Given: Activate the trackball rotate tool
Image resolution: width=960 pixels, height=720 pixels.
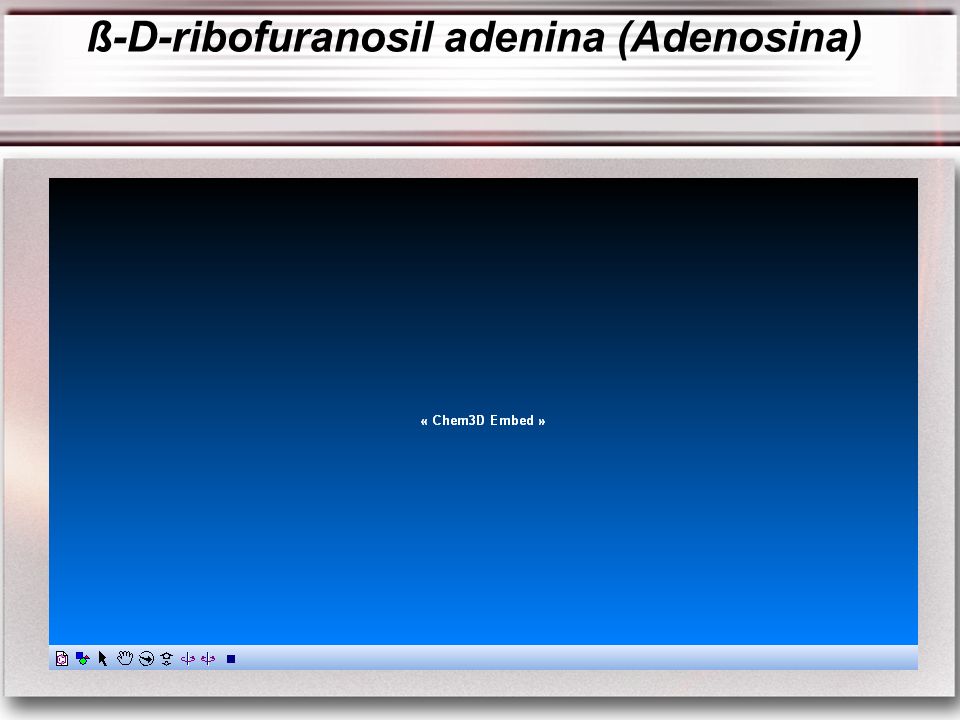Looking at the screenshot, I should pos(146,659).
